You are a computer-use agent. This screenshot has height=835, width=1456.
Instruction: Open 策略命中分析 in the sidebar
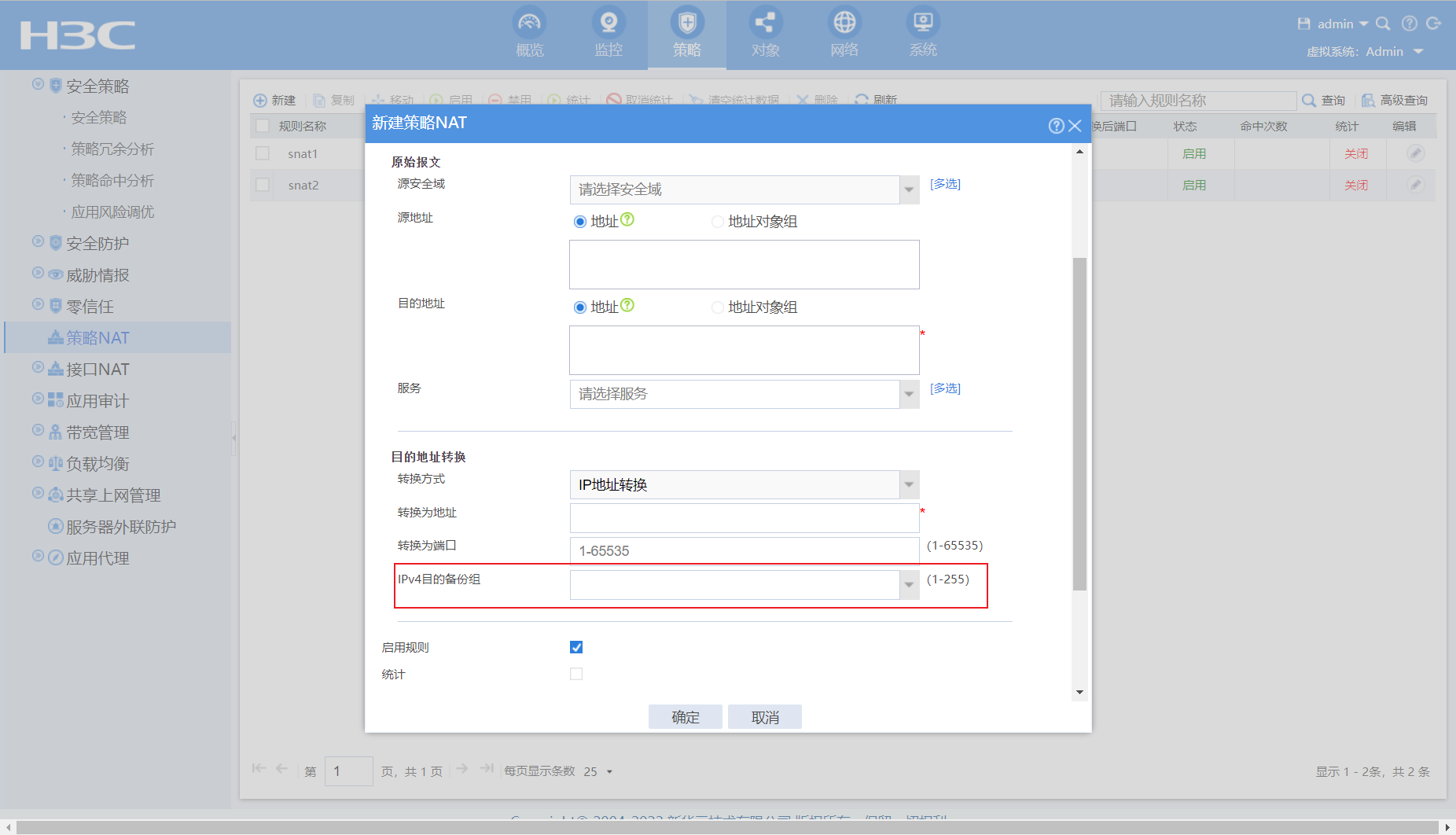pyautogui.click(x=112, y=180)
